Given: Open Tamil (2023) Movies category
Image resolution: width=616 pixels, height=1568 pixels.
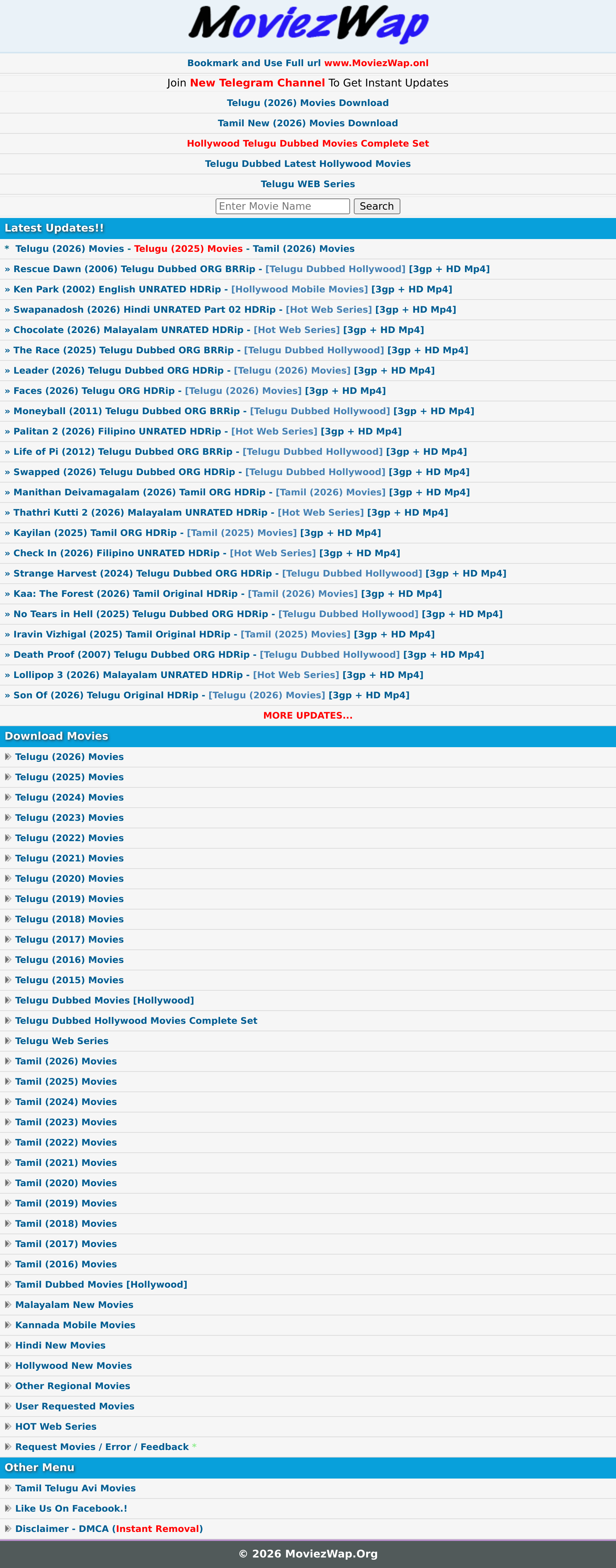Looking at the screenshot, I should click(66, 1122).
